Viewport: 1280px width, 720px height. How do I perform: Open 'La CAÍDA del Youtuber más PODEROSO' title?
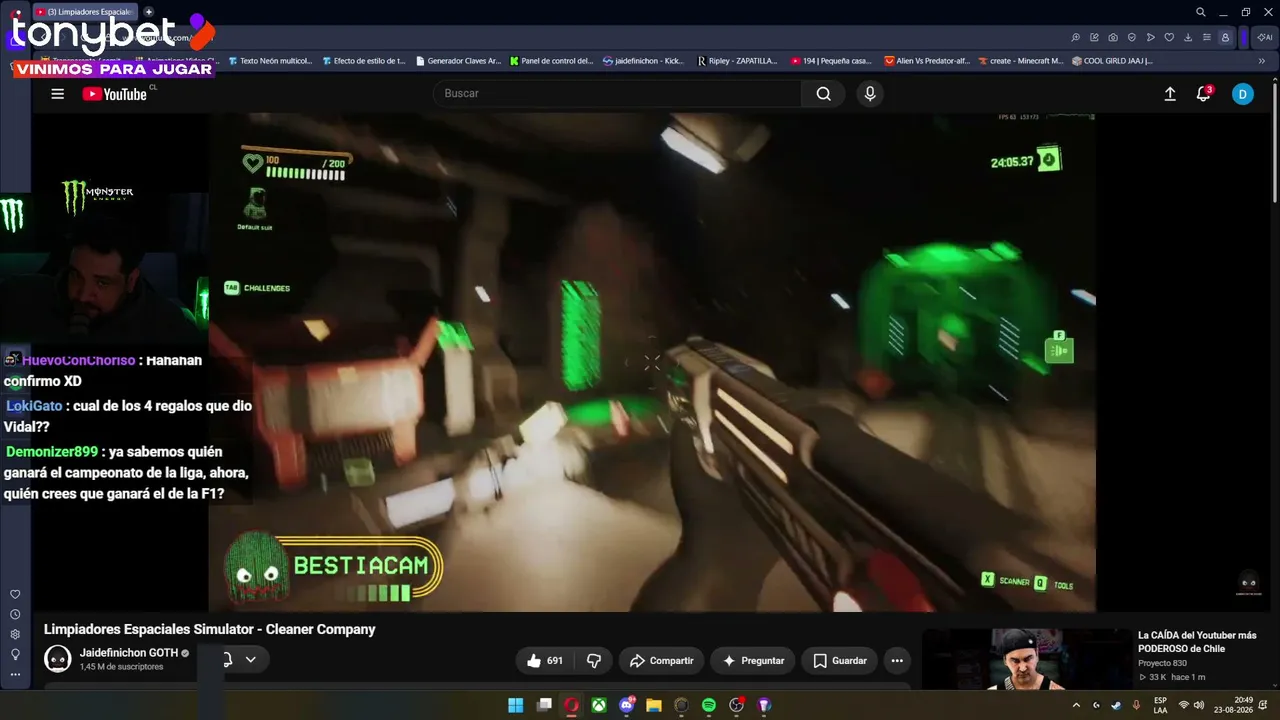click(1197, 642)
